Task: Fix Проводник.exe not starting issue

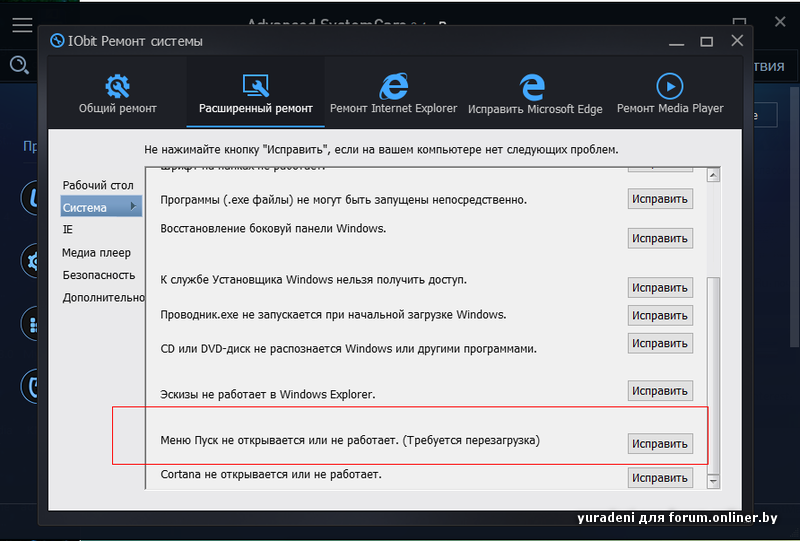Action: click(660, 315)
